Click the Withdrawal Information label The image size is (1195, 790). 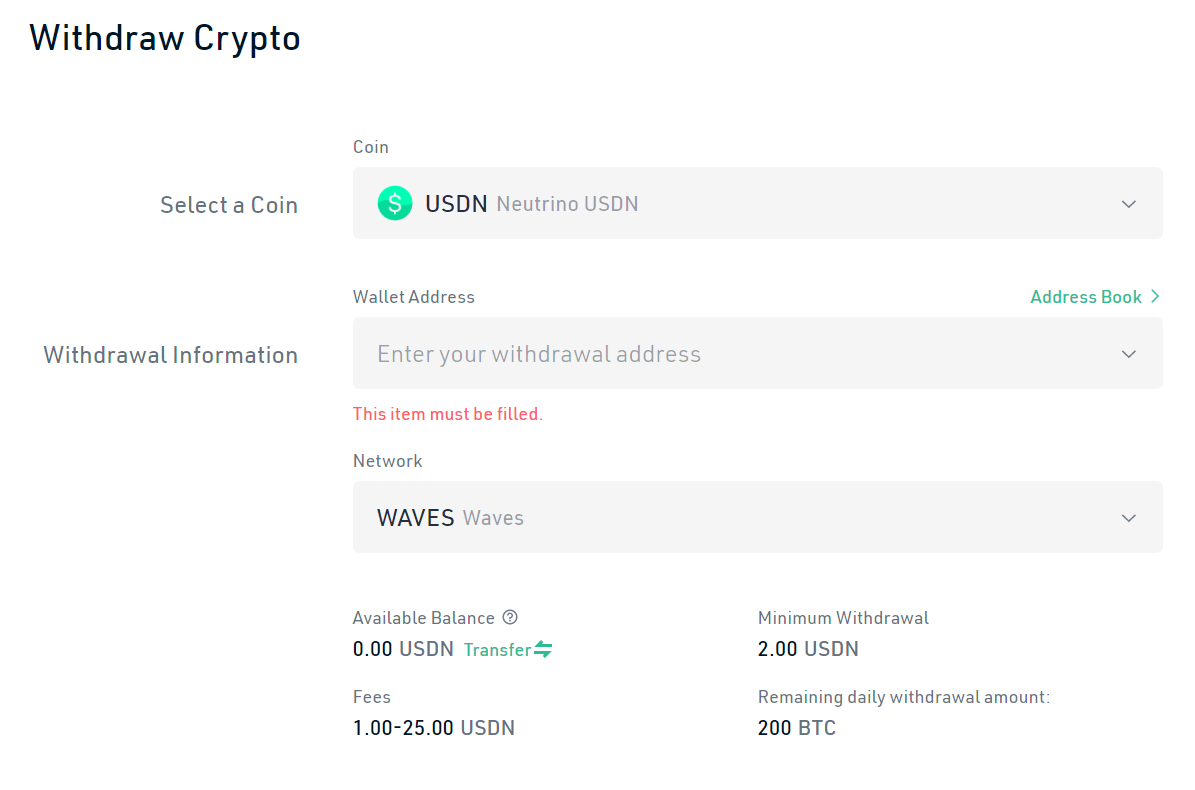pyautogui.click(x=171, y=355)
